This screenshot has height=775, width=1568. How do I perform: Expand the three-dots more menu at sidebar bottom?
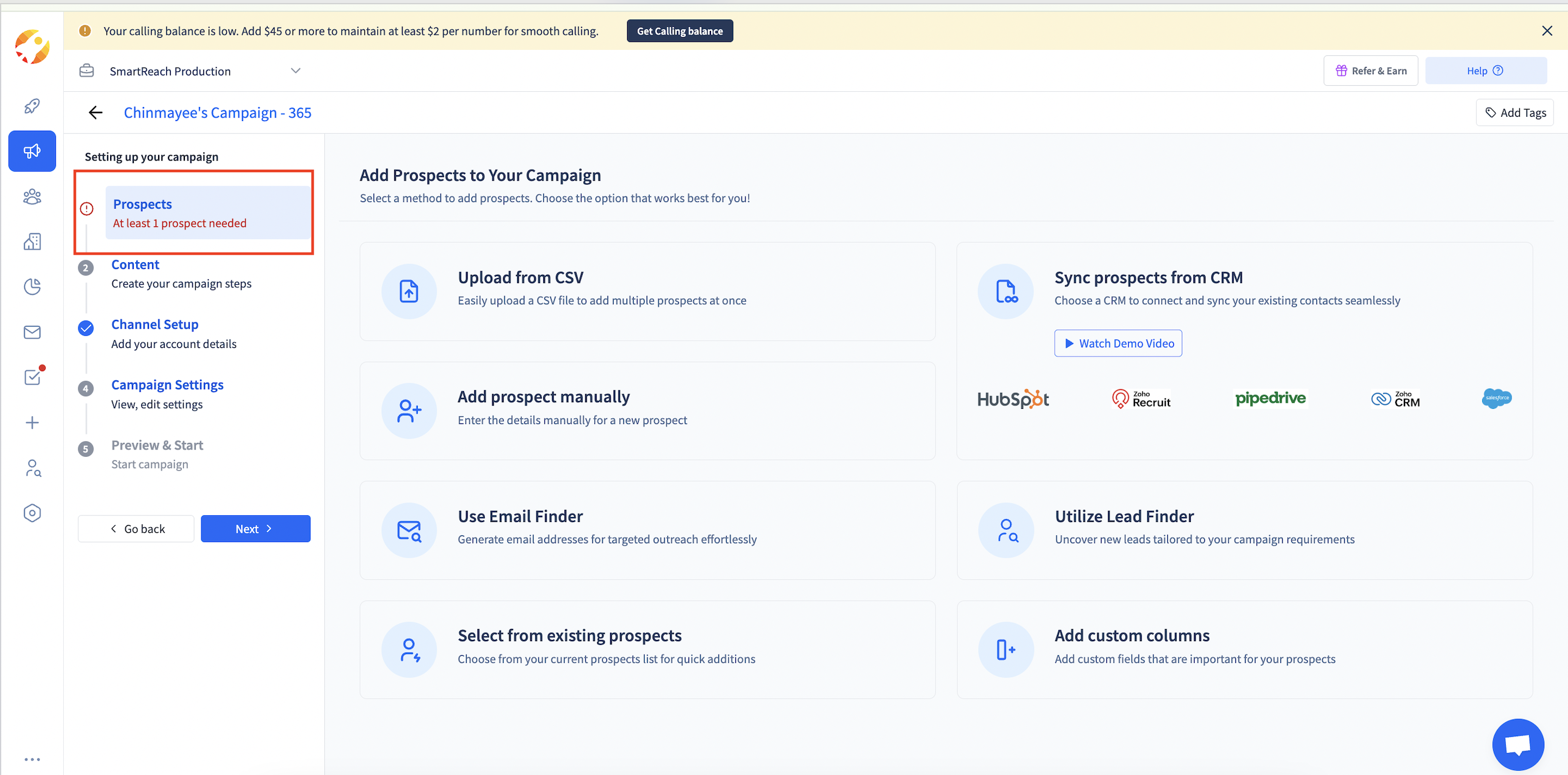click(x=32, y=759)
